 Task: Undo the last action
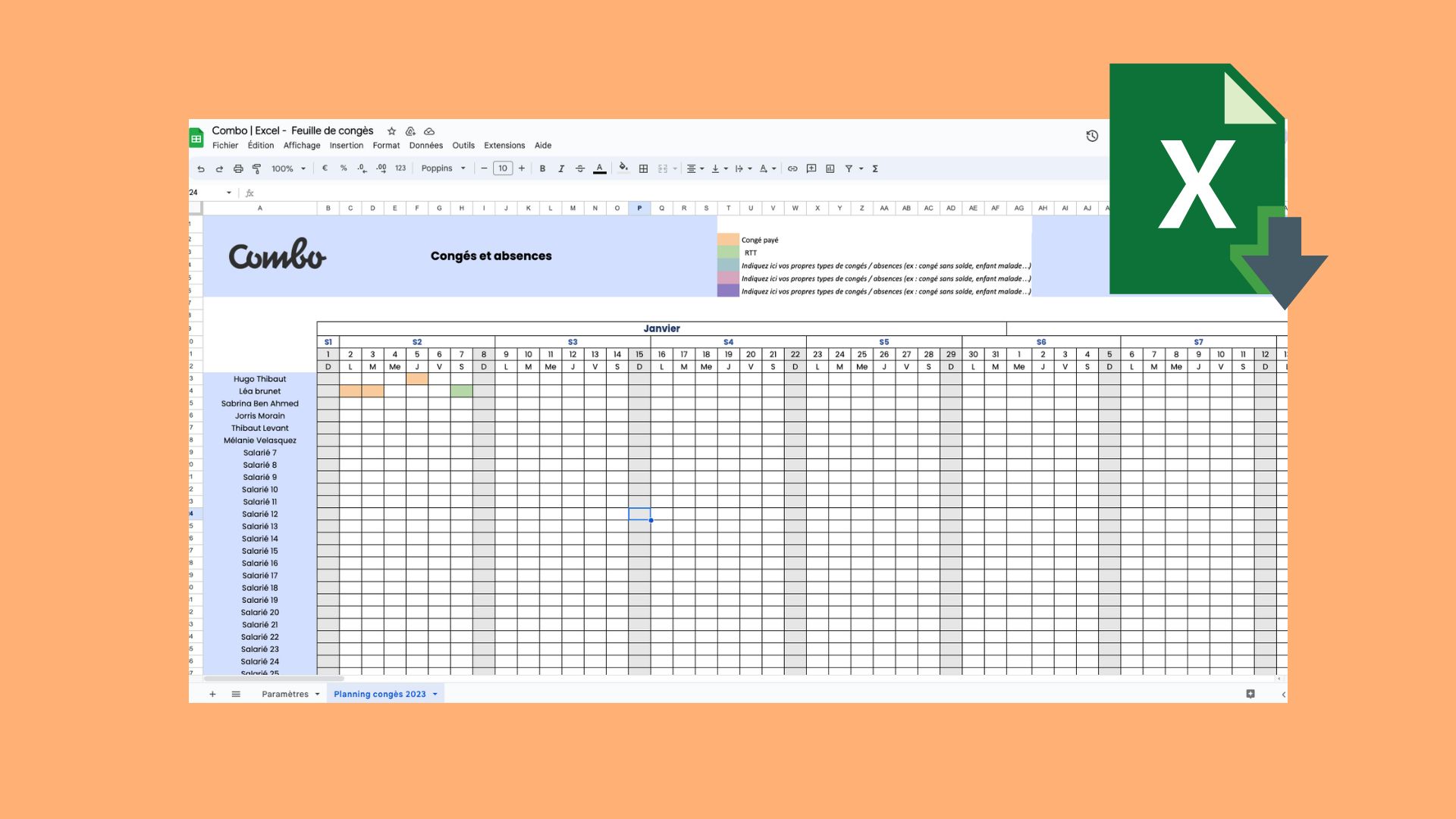pos(201,168)
